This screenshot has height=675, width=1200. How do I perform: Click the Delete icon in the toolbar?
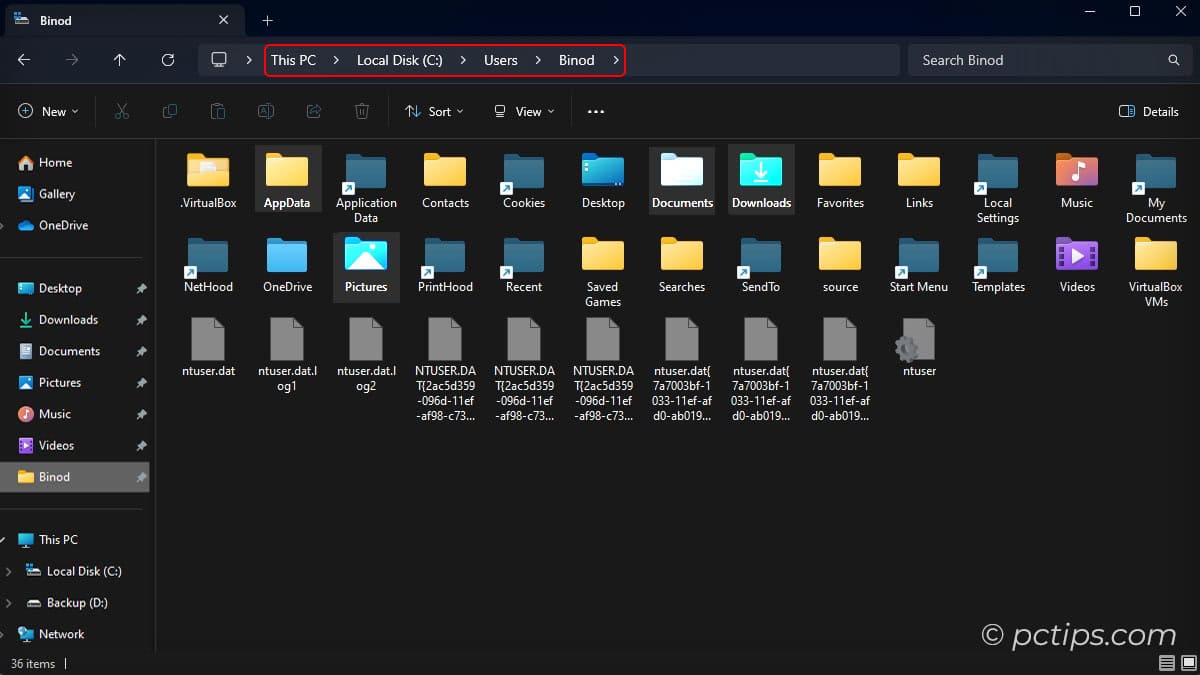pyautogui.click(x=361, y=111)
